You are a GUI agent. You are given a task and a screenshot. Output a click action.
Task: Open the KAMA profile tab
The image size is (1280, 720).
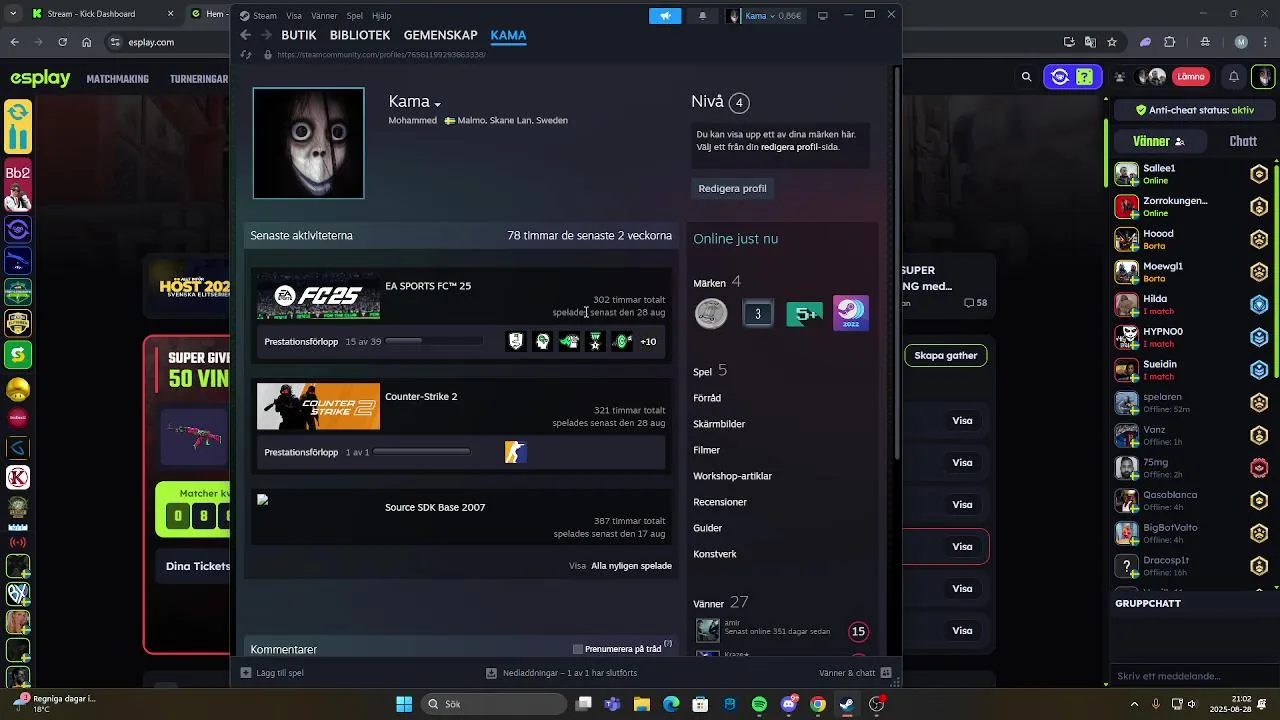[508, 35]
